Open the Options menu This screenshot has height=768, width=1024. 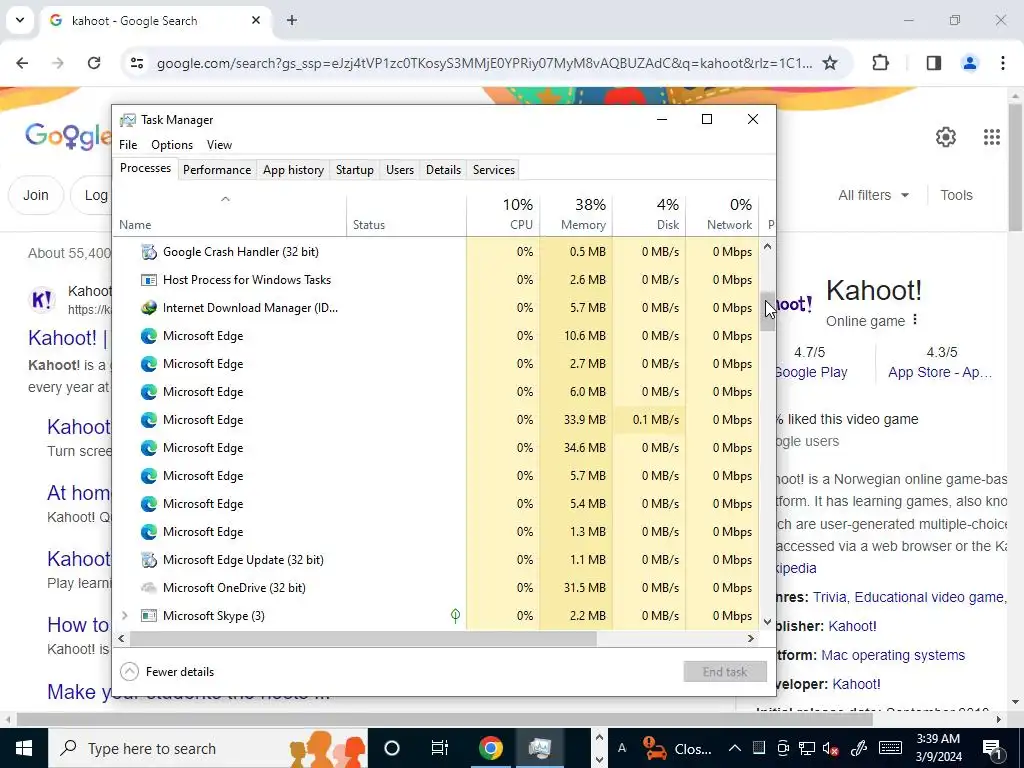click(x=172, y=145)
